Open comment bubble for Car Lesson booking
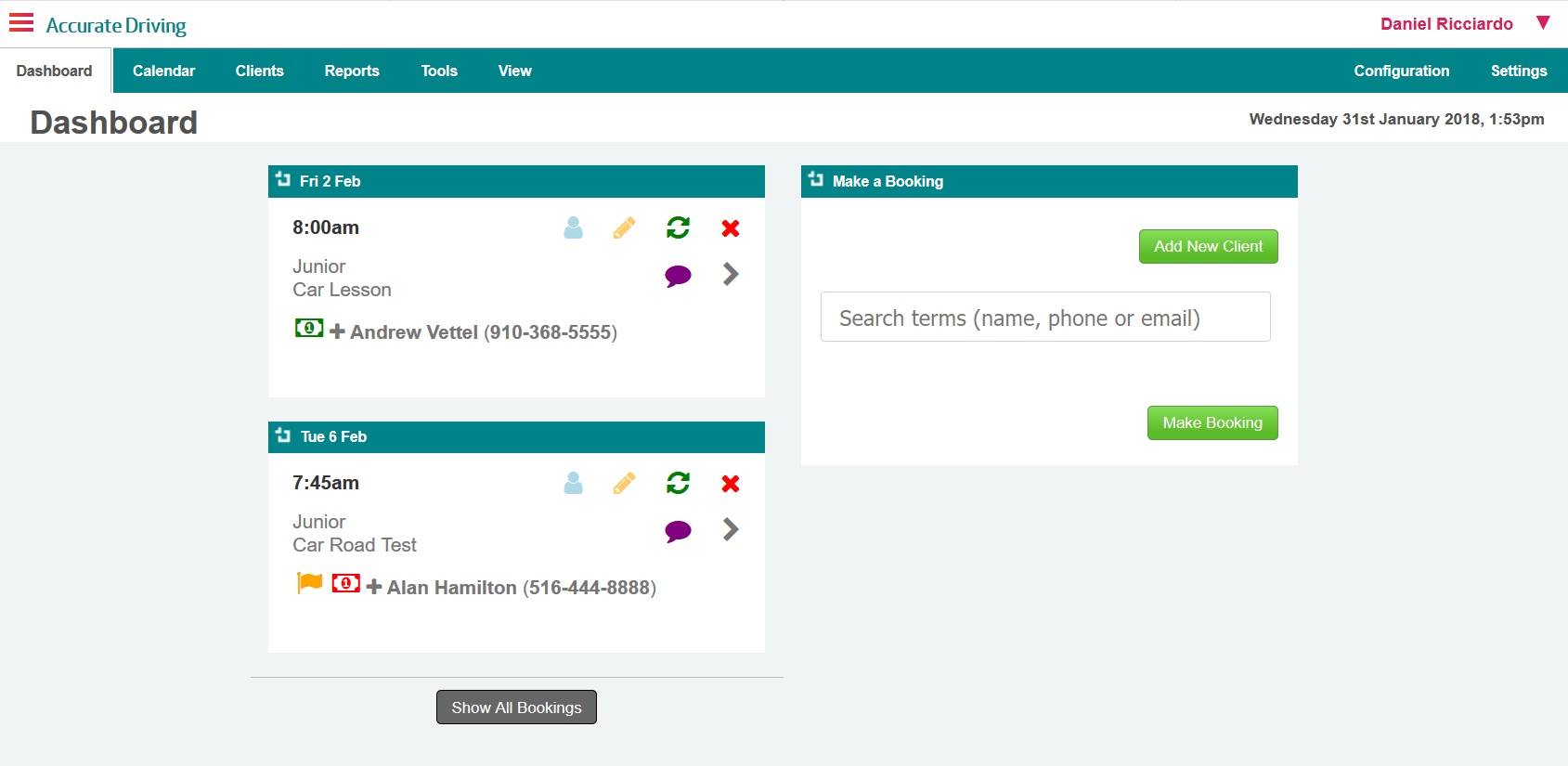The image size is (1568, 766). coord(678,276)
